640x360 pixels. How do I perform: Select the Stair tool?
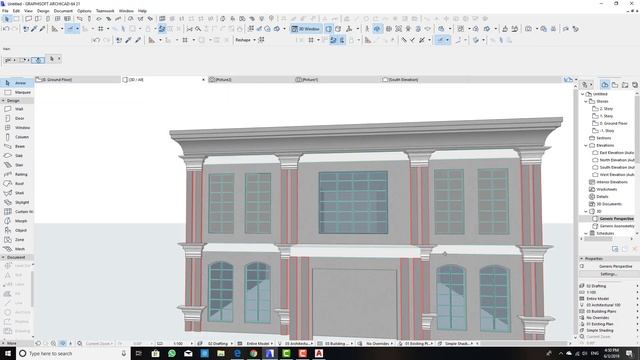(x=16, y=165)
